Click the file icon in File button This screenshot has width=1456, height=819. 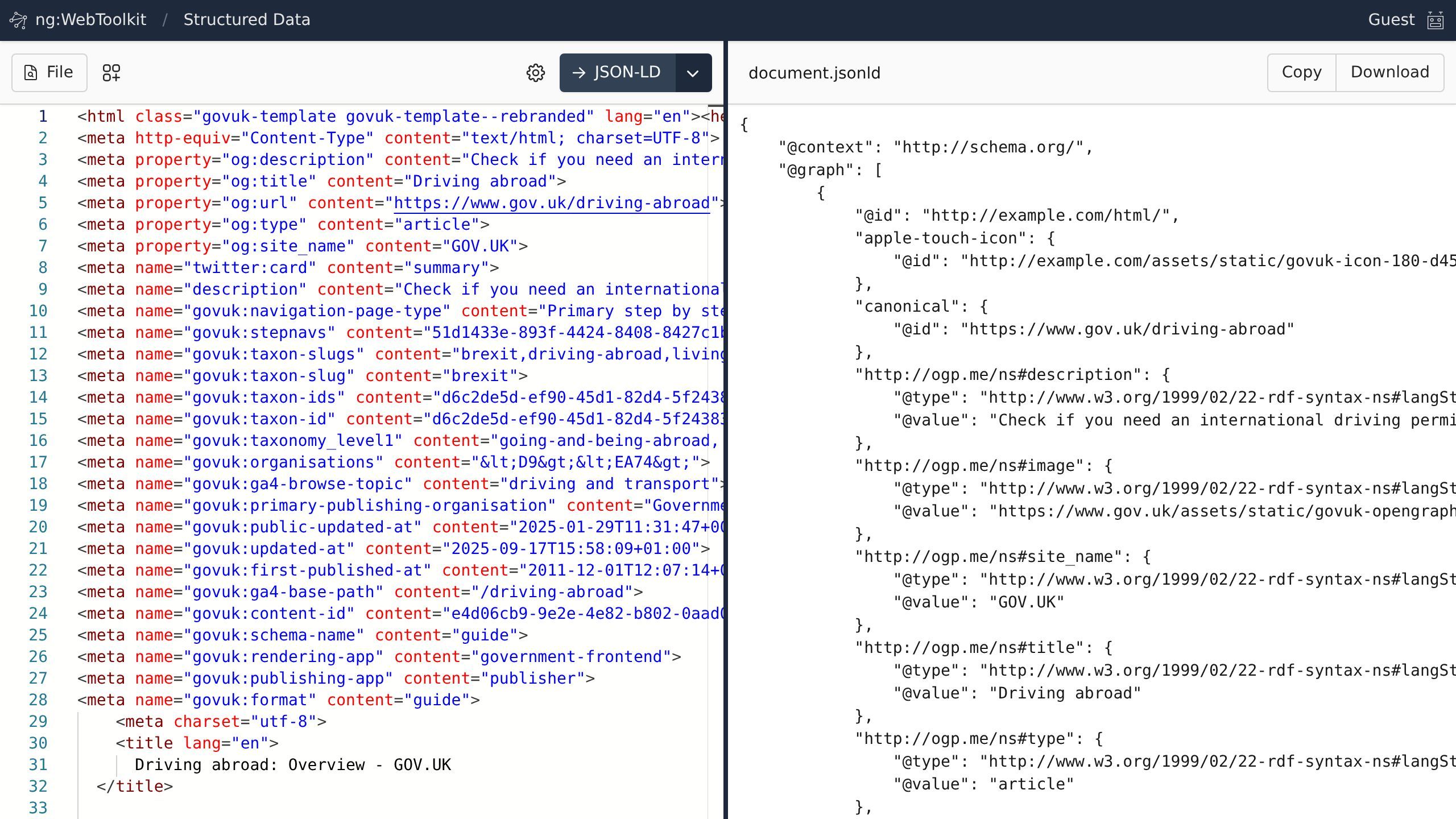coord(31,73)
